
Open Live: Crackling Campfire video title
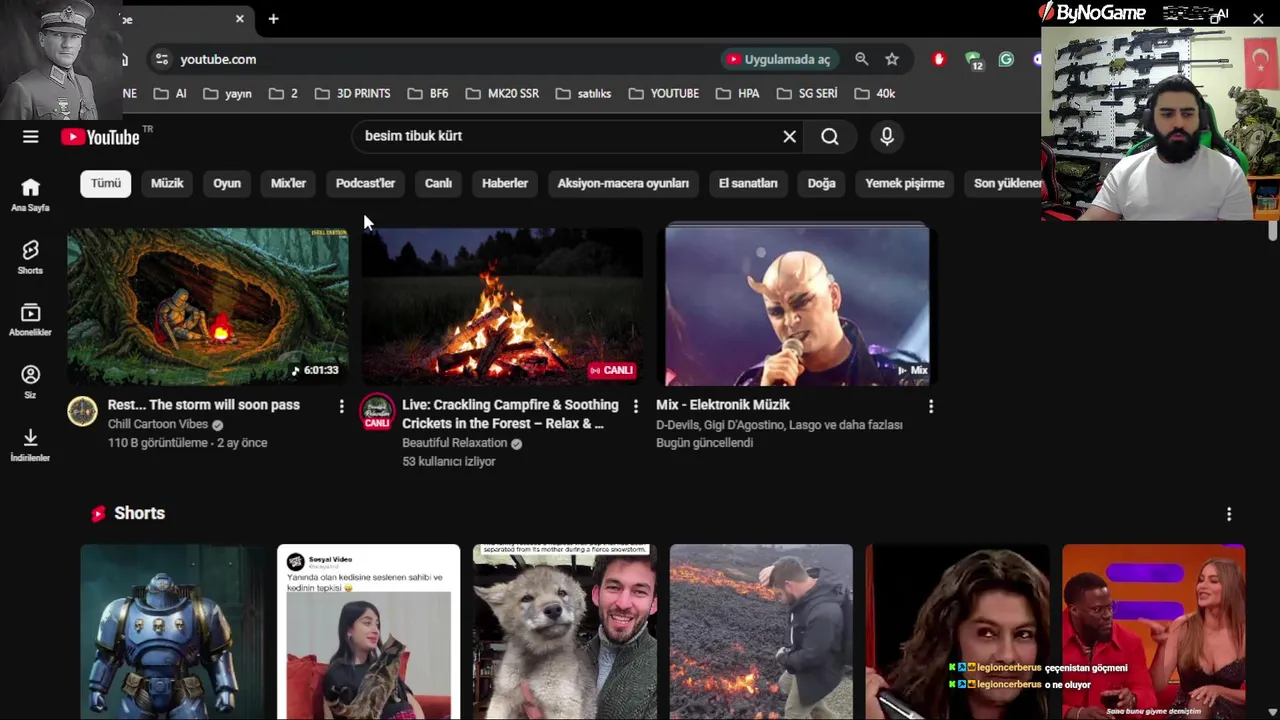pyautogui.click(x=510, y=414)
